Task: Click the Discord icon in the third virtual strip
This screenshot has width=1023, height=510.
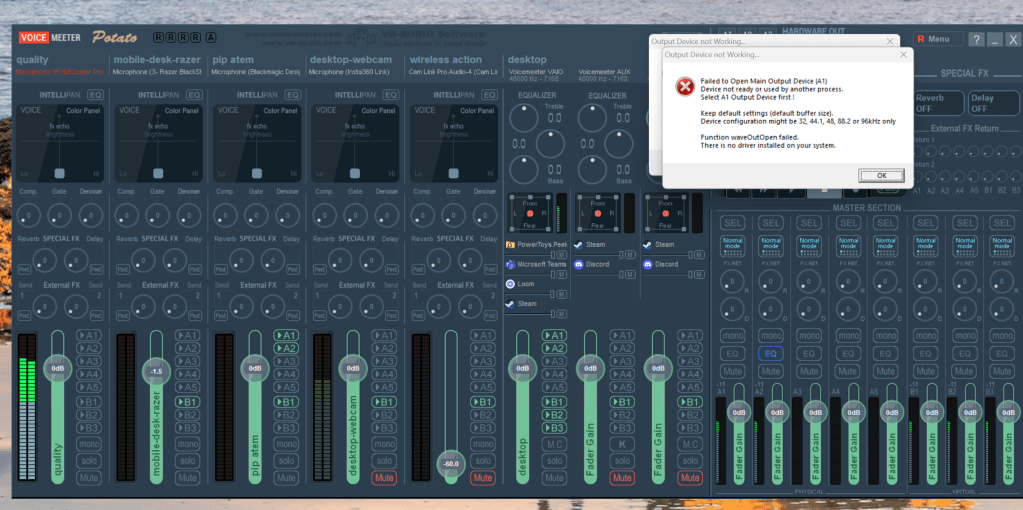Action: pos(647,264)
